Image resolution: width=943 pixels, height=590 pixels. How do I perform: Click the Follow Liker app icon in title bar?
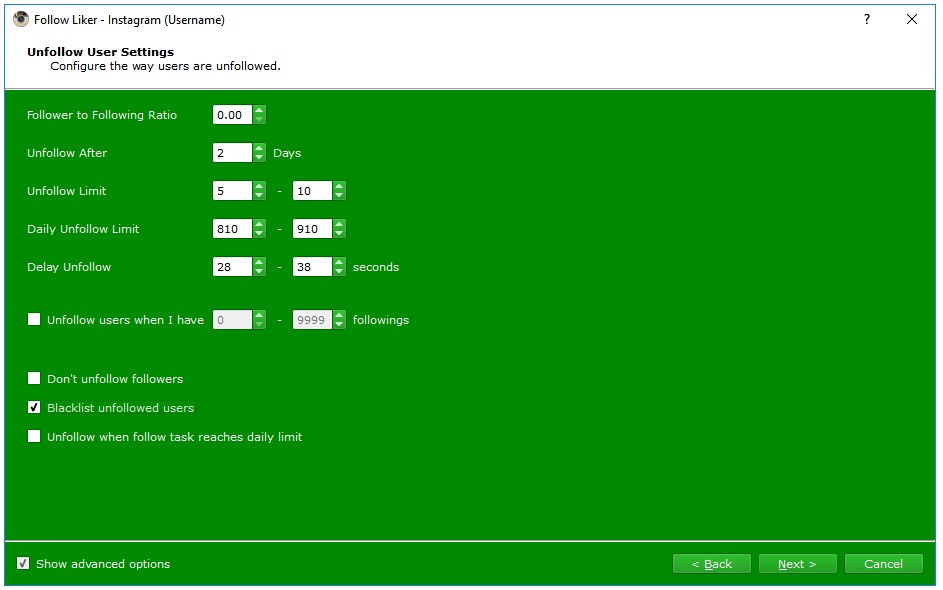pyautogui.click(x=20, y=19)
